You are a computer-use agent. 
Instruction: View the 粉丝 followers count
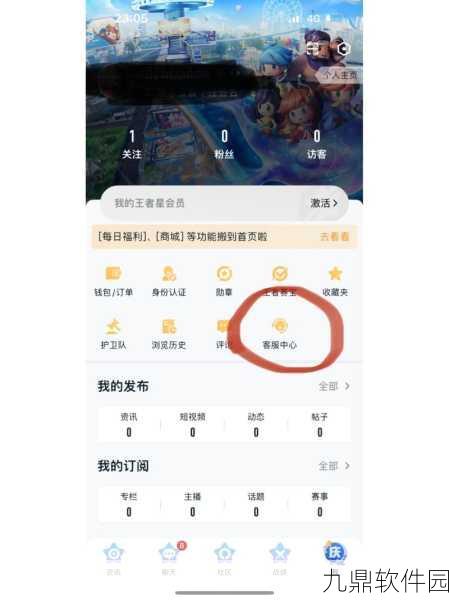click(x=224, y=144)
